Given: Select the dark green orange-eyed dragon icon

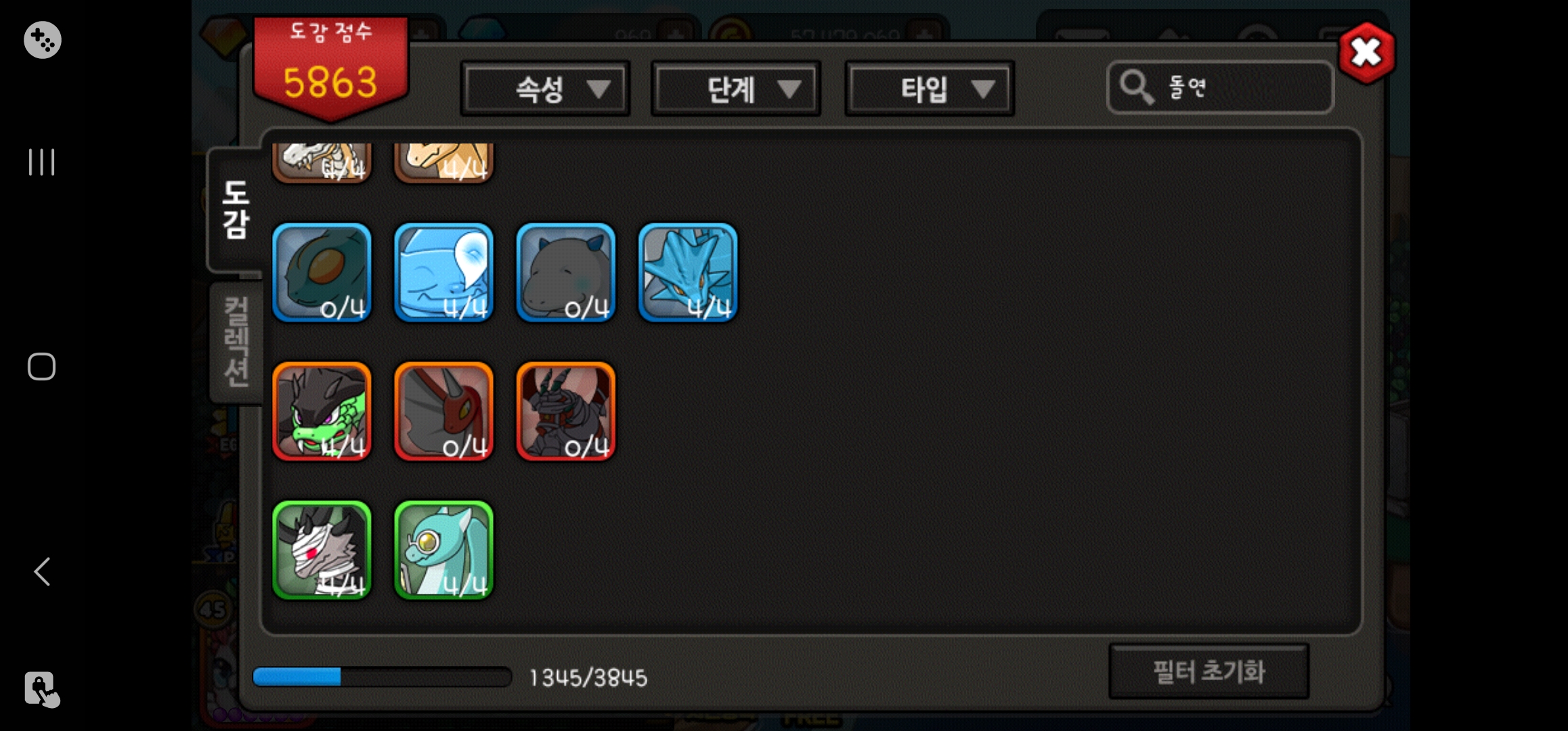Looking at the screenshot, I should click(x=322, y=273).
